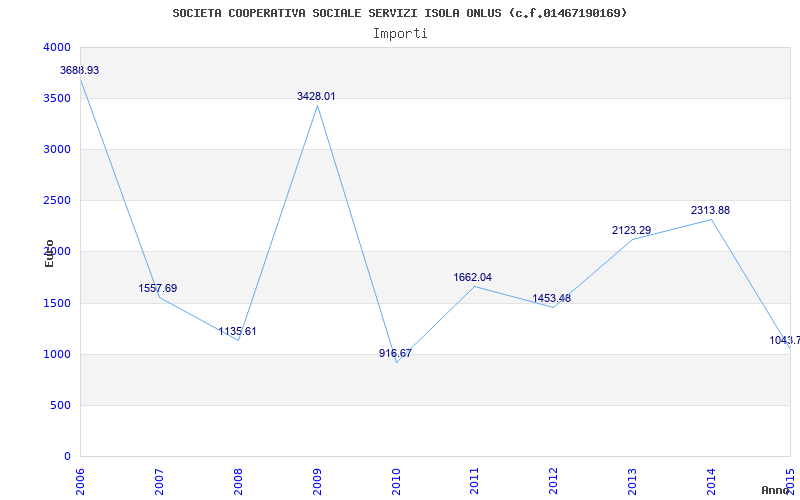The width and height of the screenshot is (800, 500).
Task: Click x-axis year label 2009
Action: click(x=317, y=481)
